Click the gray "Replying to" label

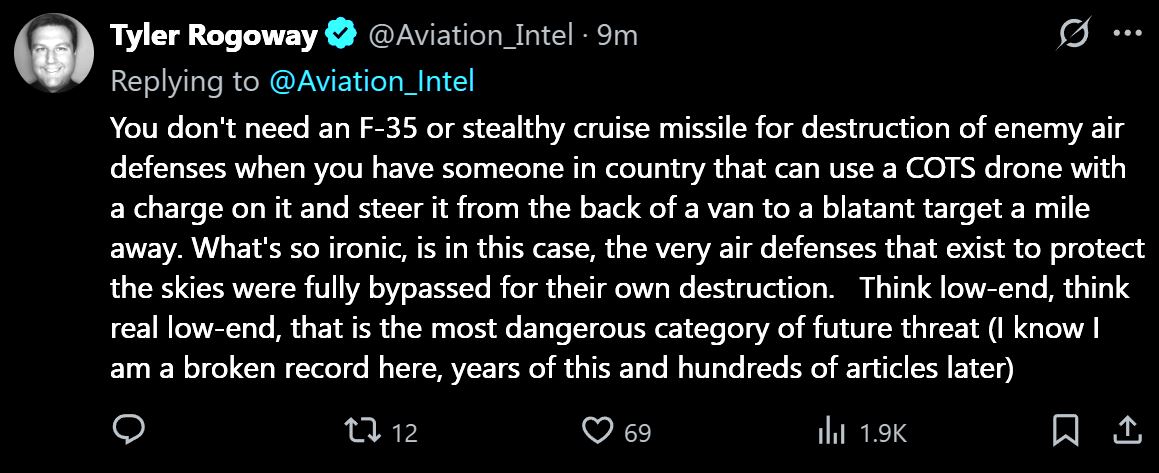(185, 81)
